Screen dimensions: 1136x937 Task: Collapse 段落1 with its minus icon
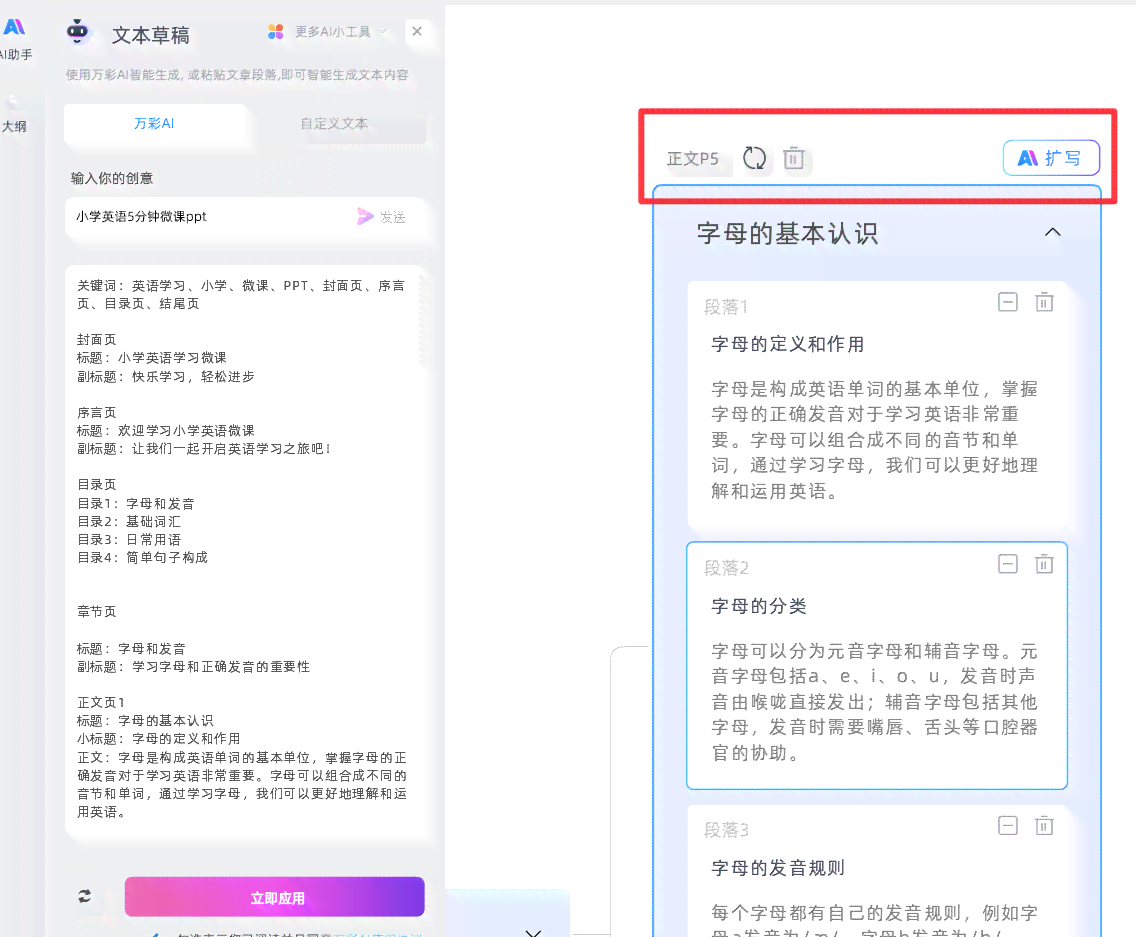click(1008, 302)
